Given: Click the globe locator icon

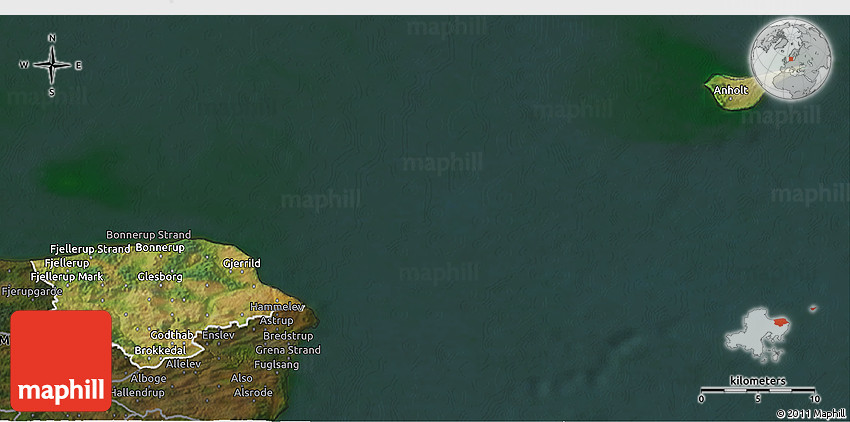Looking at the screenshot, I should click(791, 58).
